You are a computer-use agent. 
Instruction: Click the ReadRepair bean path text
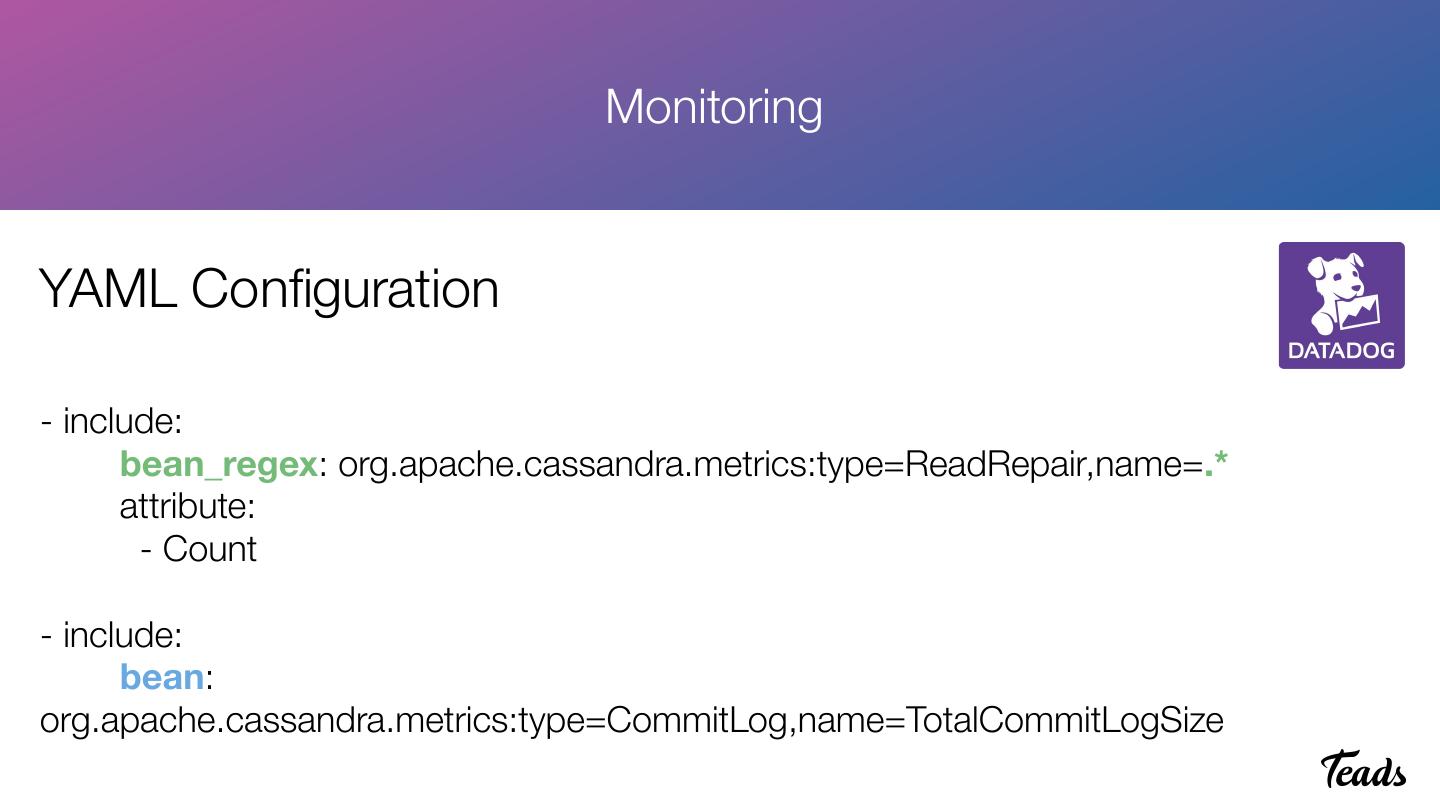770,464
